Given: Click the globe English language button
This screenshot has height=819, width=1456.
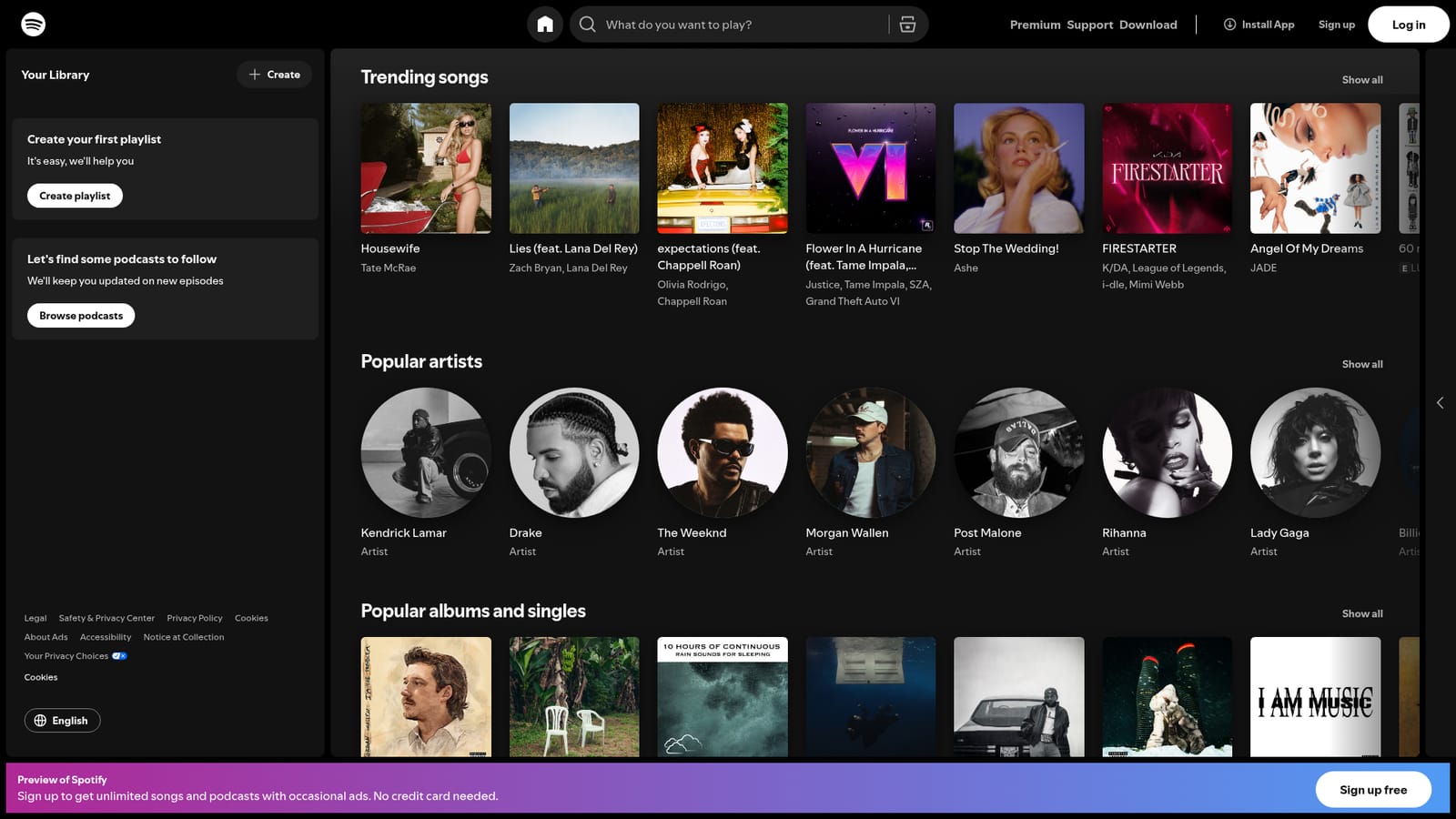Looking at the screenshot, I should coord(62,721).
